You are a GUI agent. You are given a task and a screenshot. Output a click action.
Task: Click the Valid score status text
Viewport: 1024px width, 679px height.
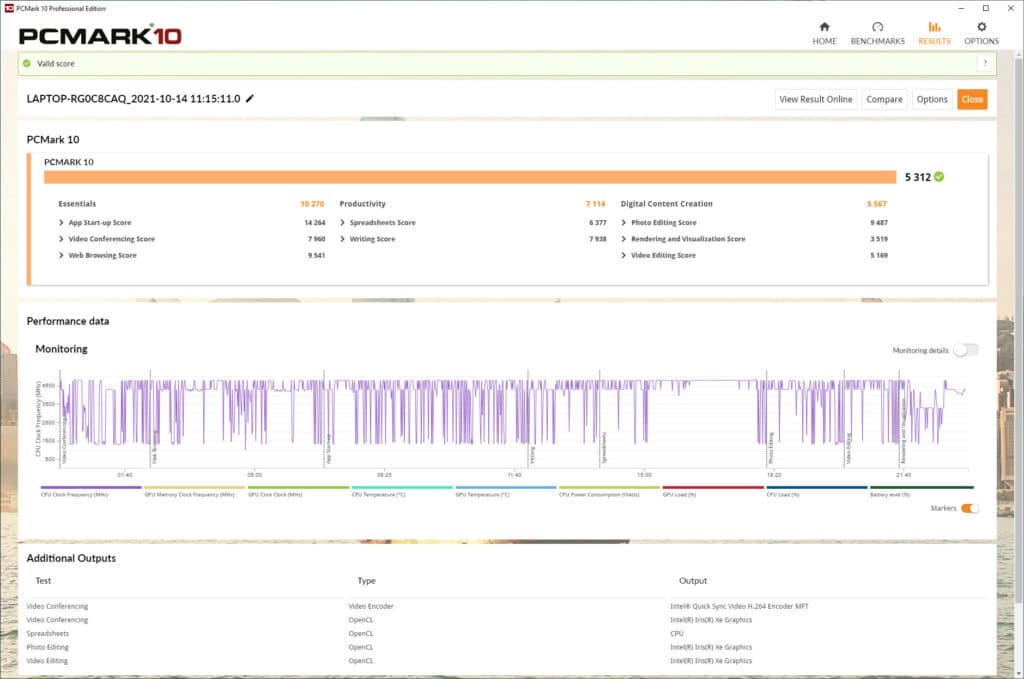click(x=56, y=63)
